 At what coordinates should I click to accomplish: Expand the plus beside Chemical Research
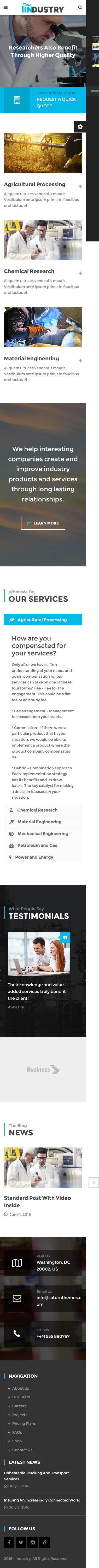click(x=80, y=273)
